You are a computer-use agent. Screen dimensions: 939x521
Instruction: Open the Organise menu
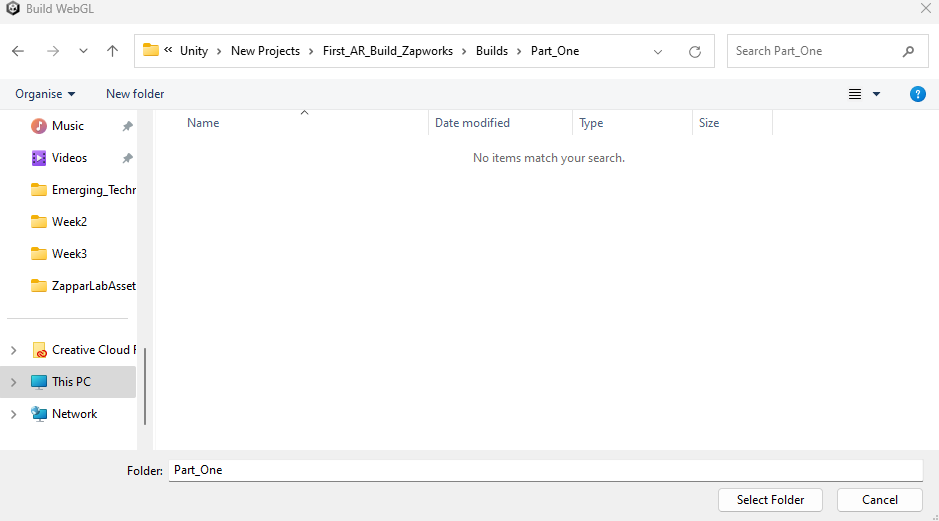click(x=45, y=94)
